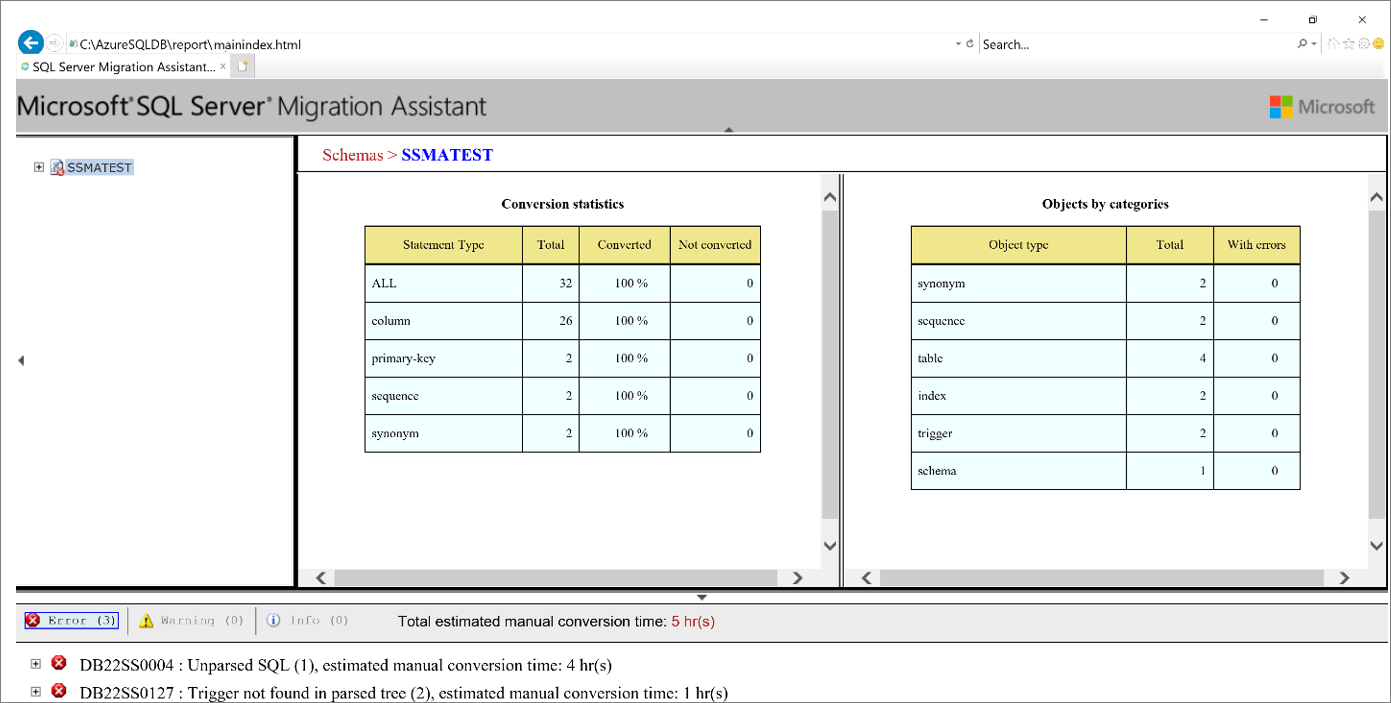Click the browser Home icon
This screenshot has width=1391, height=703.
point(1334,44)
